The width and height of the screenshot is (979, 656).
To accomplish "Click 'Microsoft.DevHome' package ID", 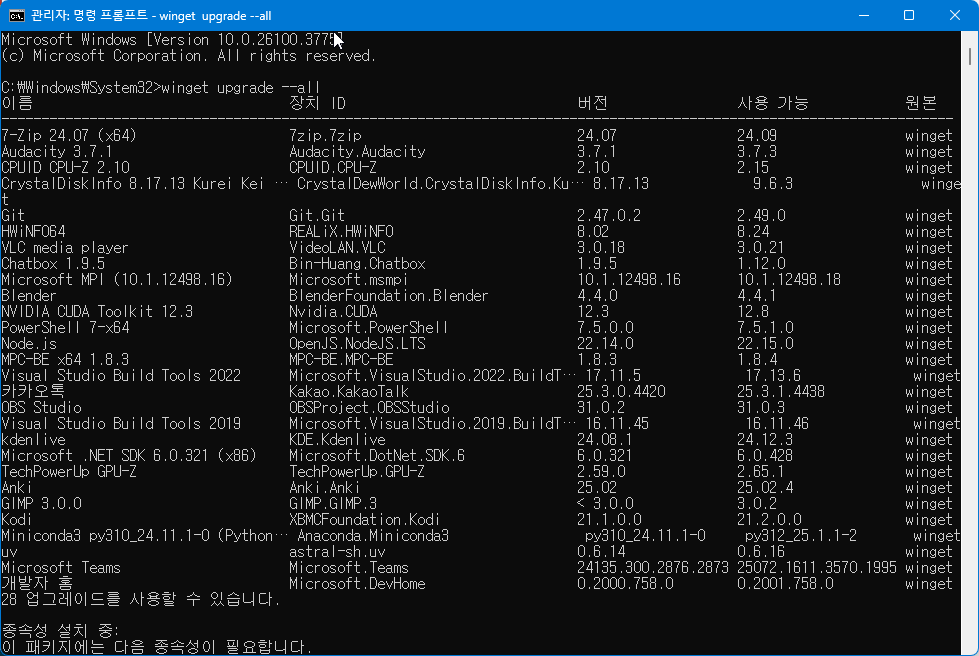I will point(357,584).
